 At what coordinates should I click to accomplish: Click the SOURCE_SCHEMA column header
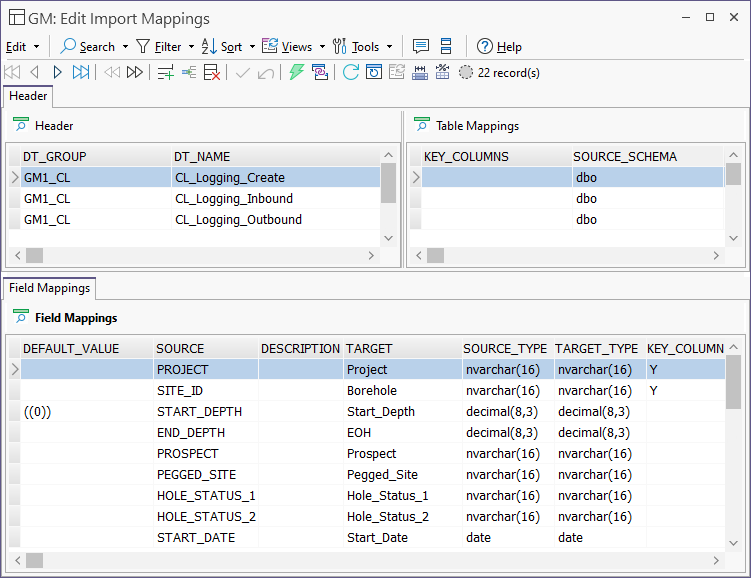click(647, 157)
